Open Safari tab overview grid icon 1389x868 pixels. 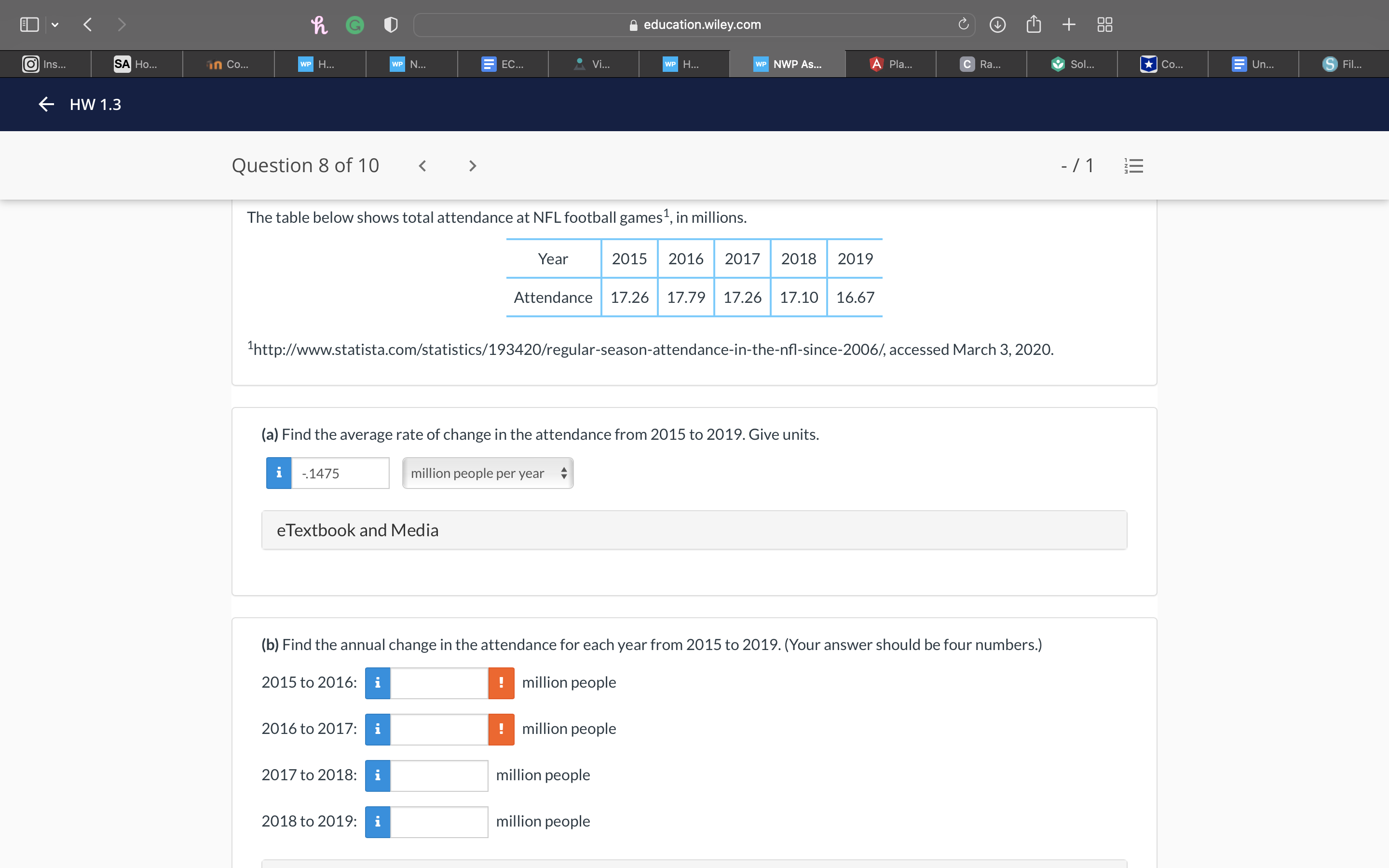(x=1104, y=25)
